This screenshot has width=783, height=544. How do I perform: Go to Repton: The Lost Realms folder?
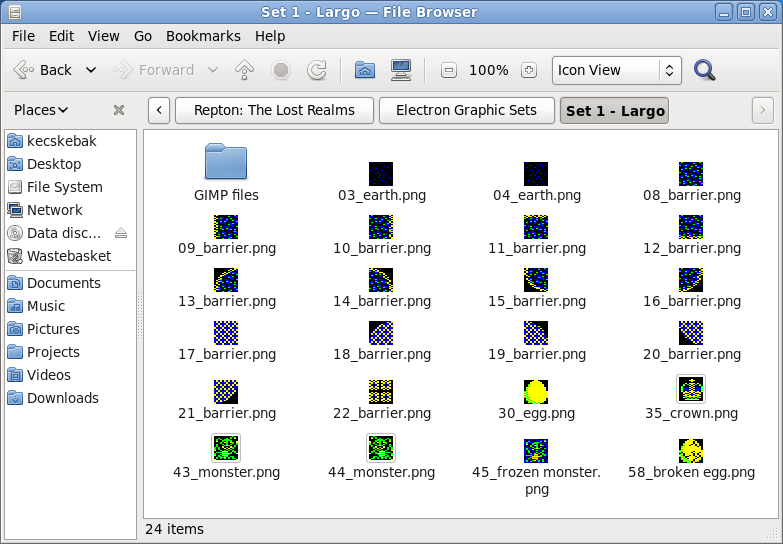pyautogui.click(x=274, y=110)
